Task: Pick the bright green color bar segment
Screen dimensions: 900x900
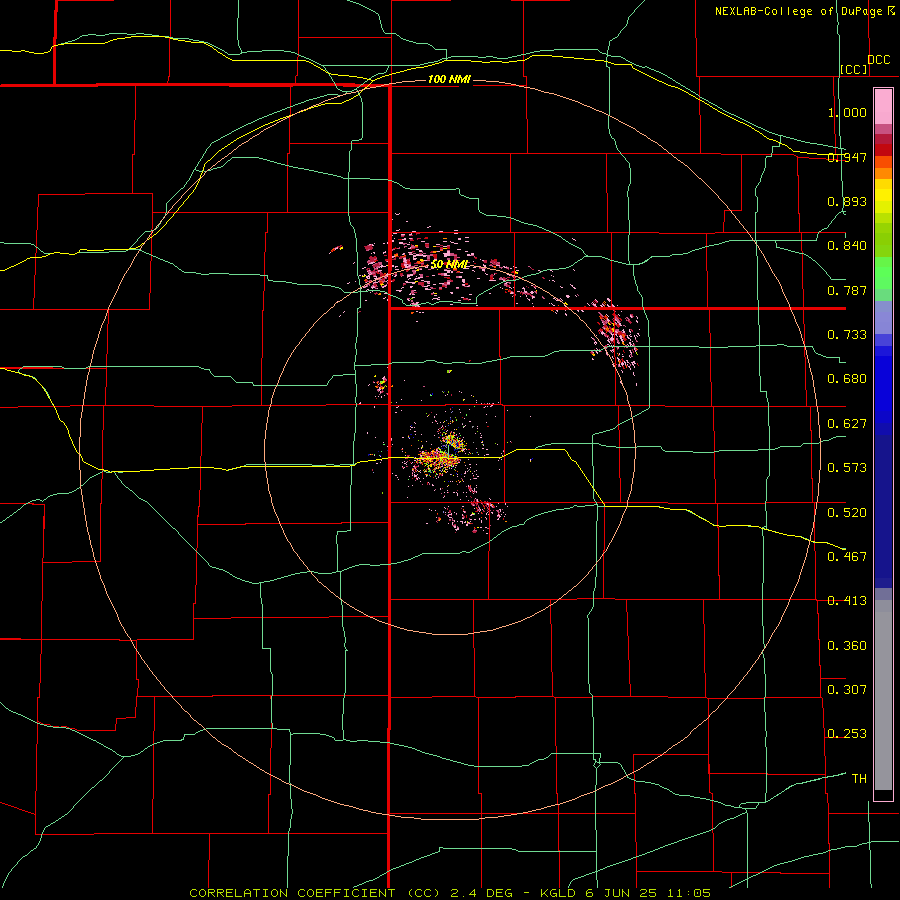Action: pyautogui.click(x=883, y=273)
